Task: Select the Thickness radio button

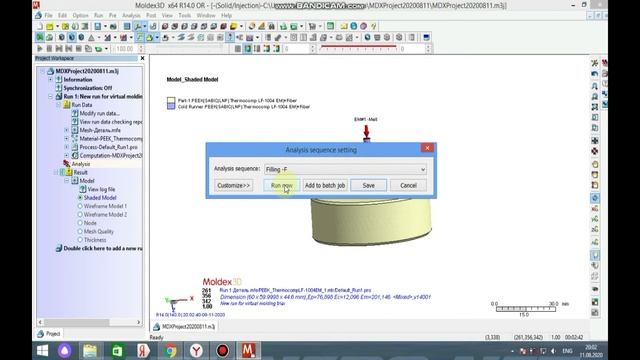Action: click(80, 240)
